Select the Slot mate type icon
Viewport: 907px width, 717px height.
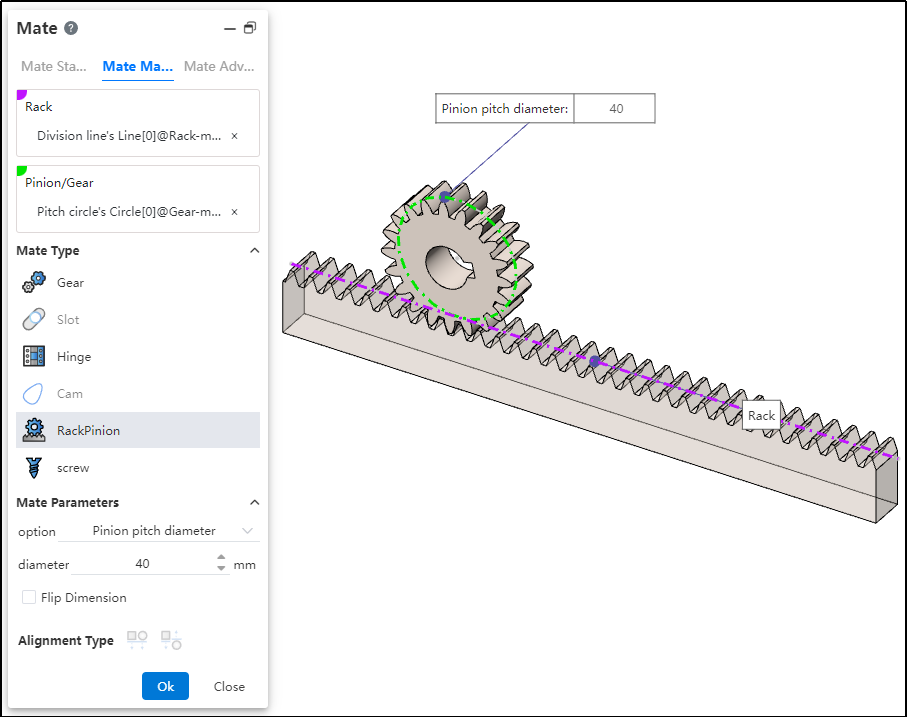(x=34, y=320)
